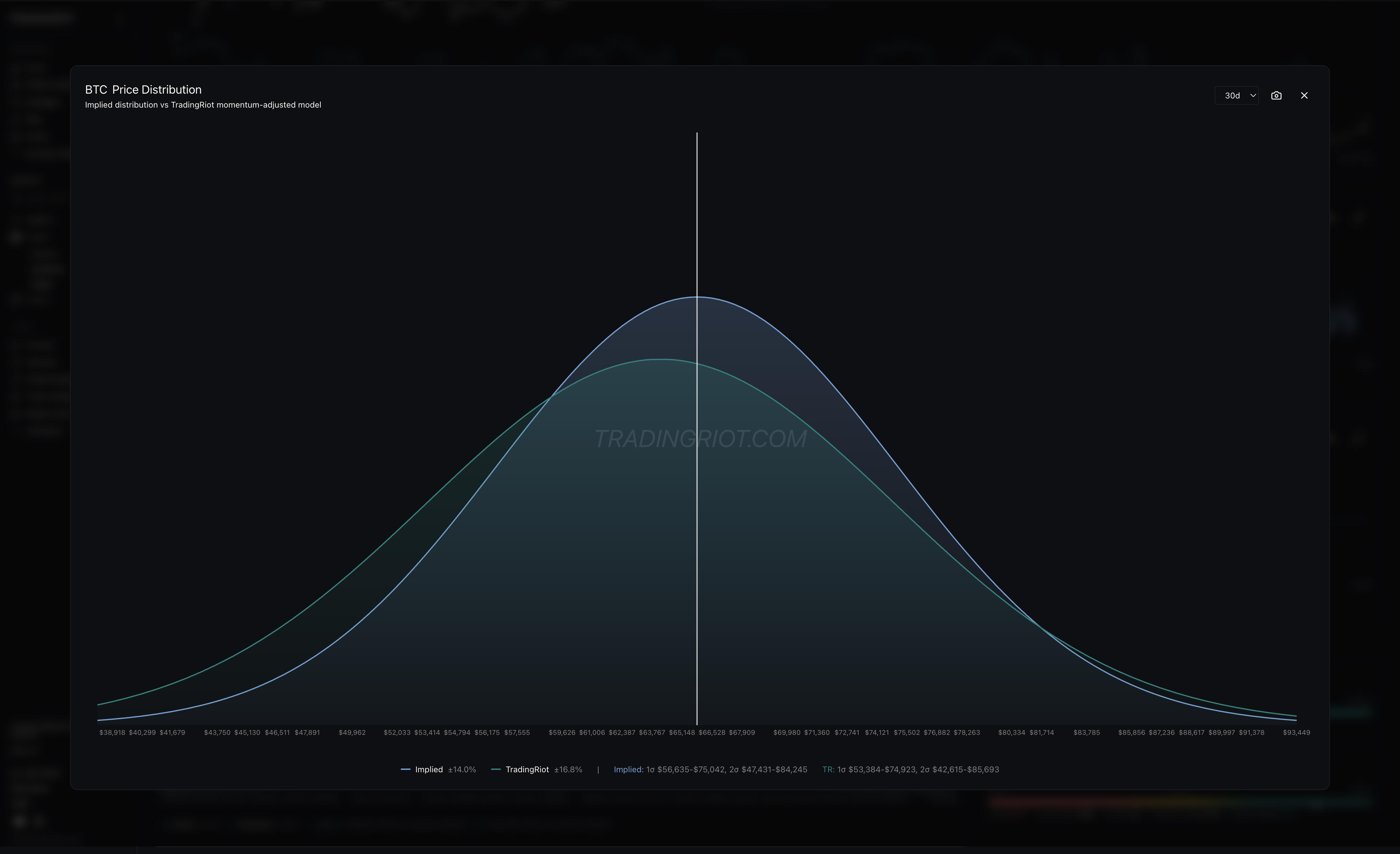Click the Implied ±14.0% value

tap(462, 769)
